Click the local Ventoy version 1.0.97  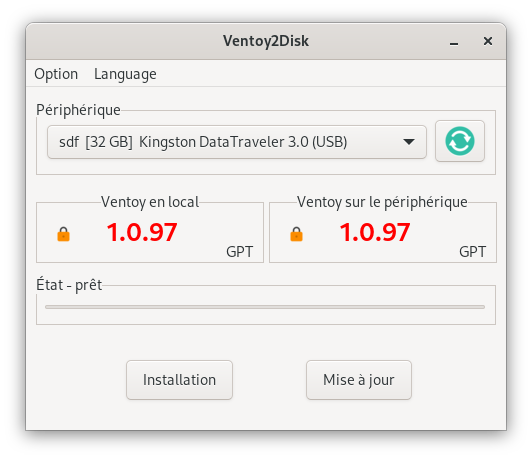point(142,232)
